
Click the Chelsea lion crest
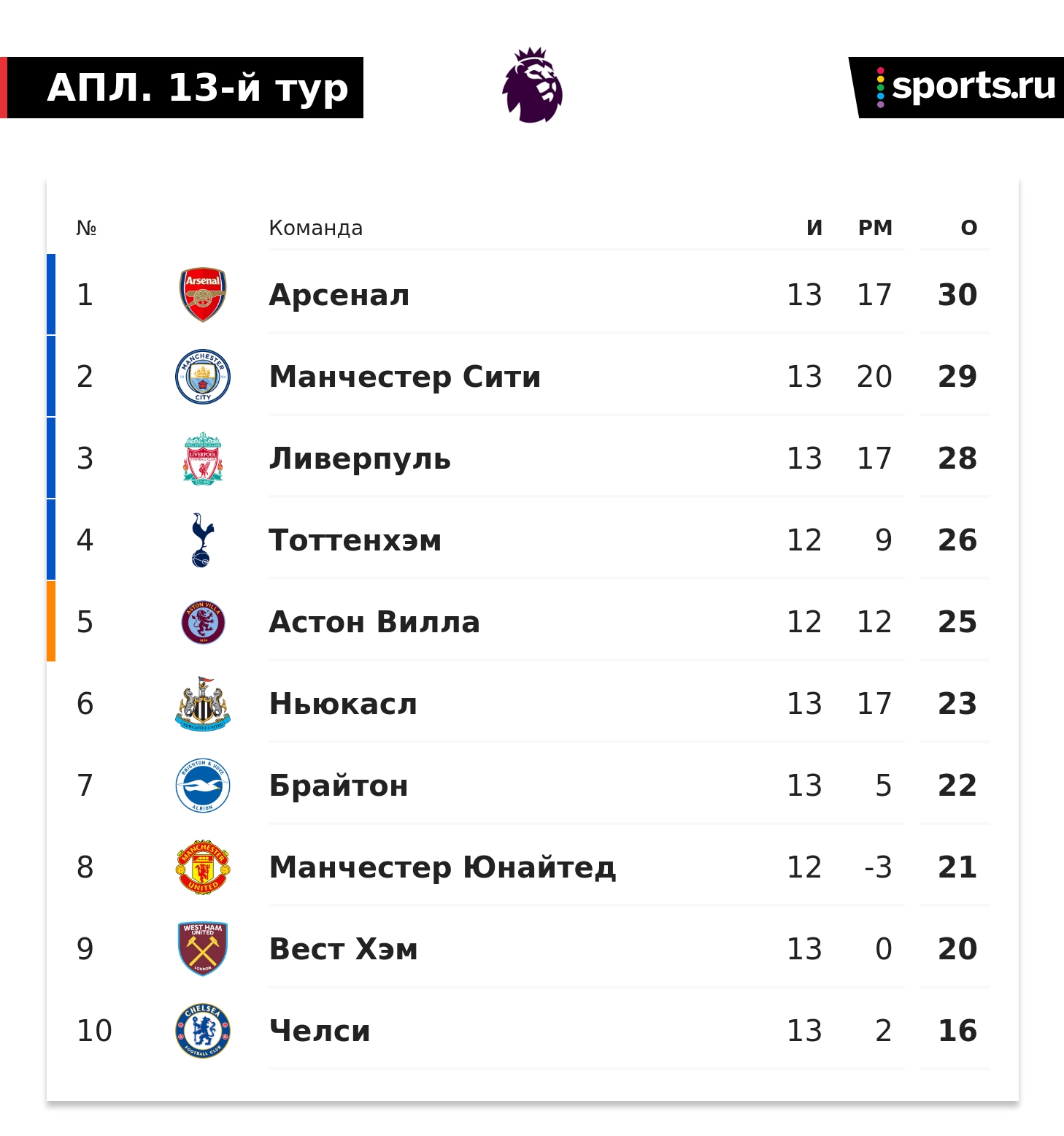pyautogui.click(x=203, y=1031)
